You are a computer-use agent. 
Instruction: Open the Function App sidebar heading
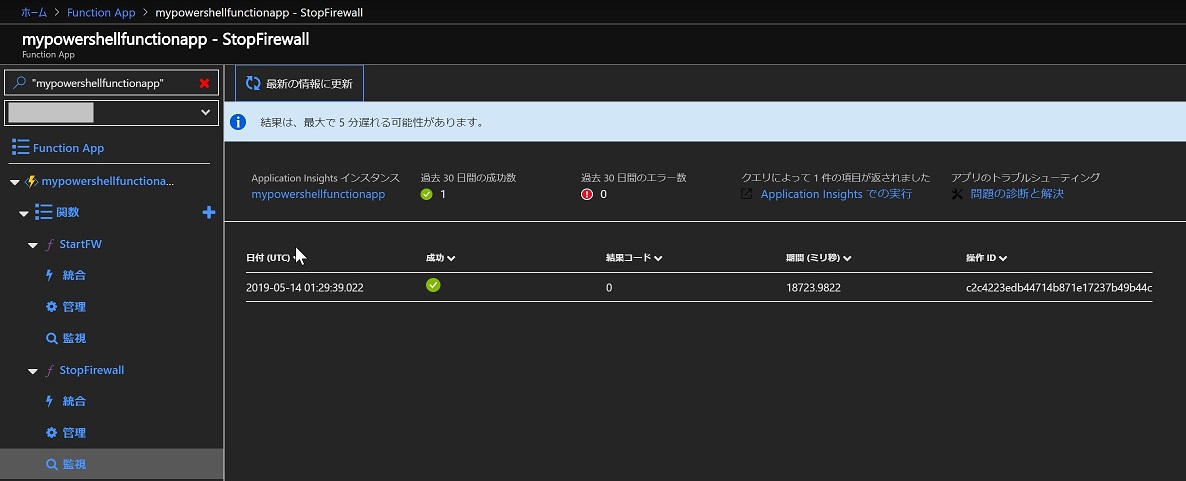(68, 148)
